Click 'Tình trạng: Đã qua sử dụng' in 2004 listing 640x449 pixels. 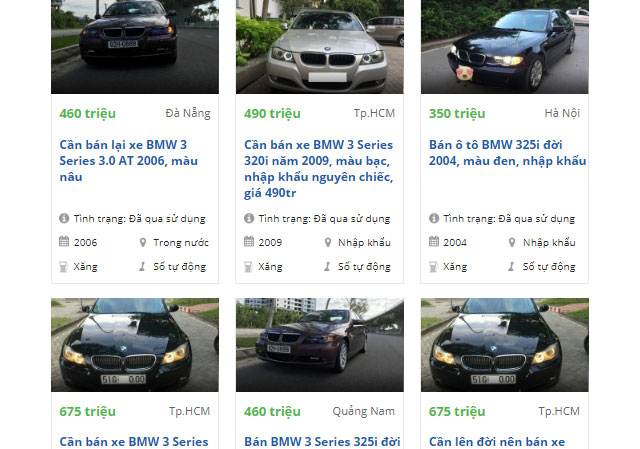click(x=509, y=219)
